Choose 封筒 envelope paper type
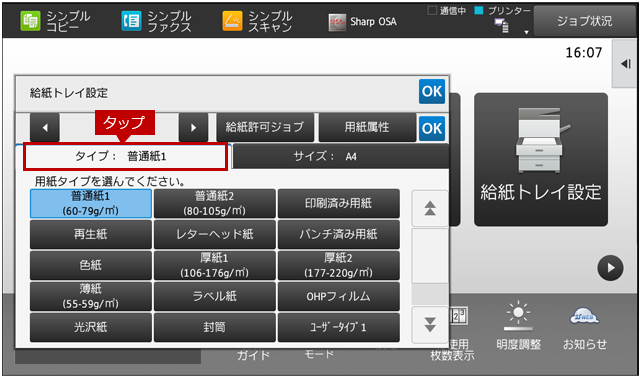640x376 pixels. pos(215,327)
